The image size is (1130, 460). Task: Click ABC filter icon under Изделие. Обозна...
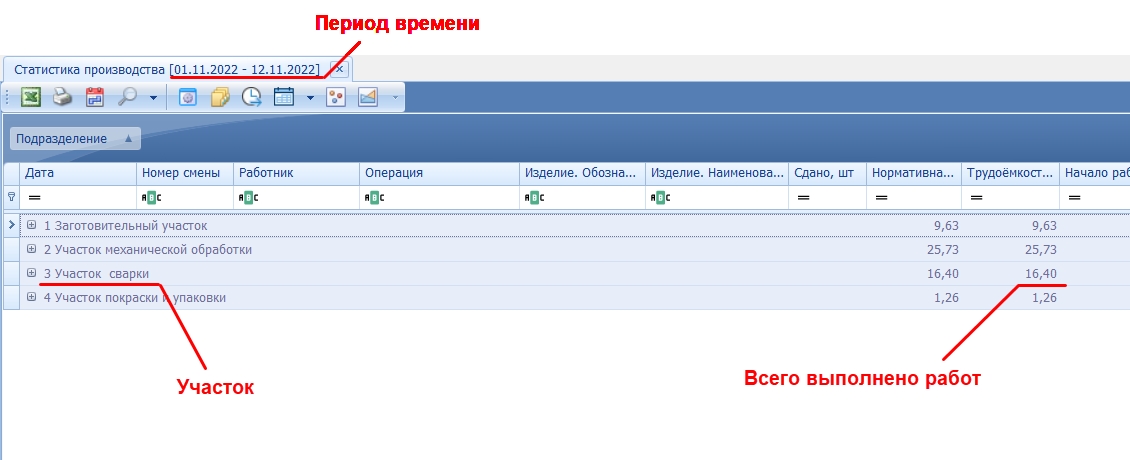[x=533, y=197]
